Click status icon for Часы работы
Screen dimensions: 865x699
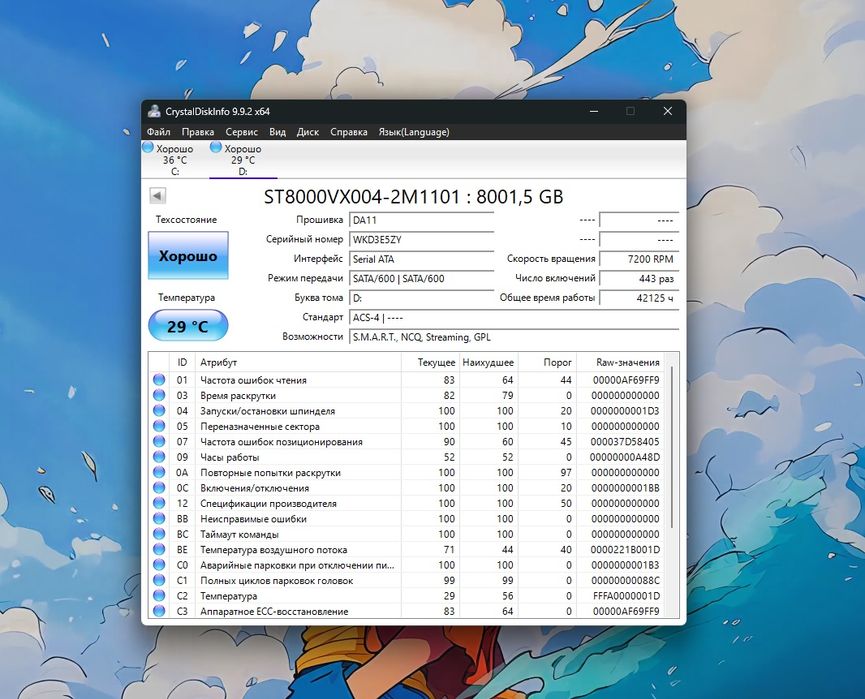(159, 457)
